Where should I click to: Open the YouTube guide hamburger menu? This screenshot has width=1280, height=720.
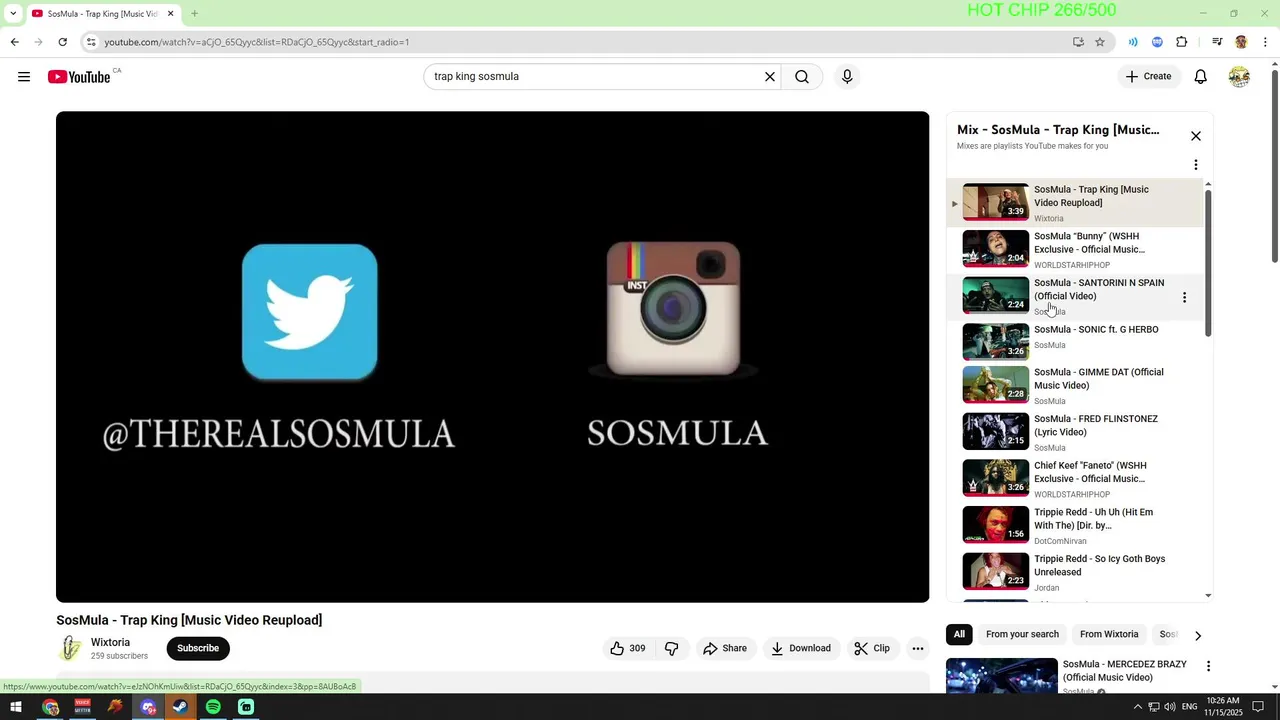pyautogui.click(x=24, y=77)
